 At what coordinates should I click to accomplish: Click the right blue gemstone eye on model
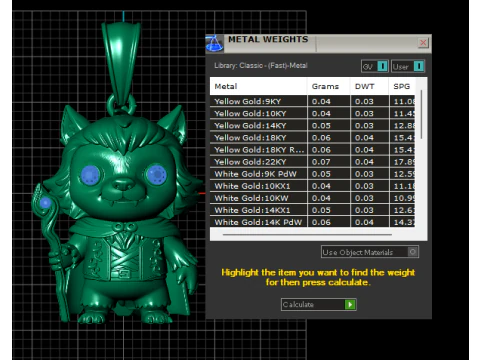pyautogui.click(x=156, y=175)
